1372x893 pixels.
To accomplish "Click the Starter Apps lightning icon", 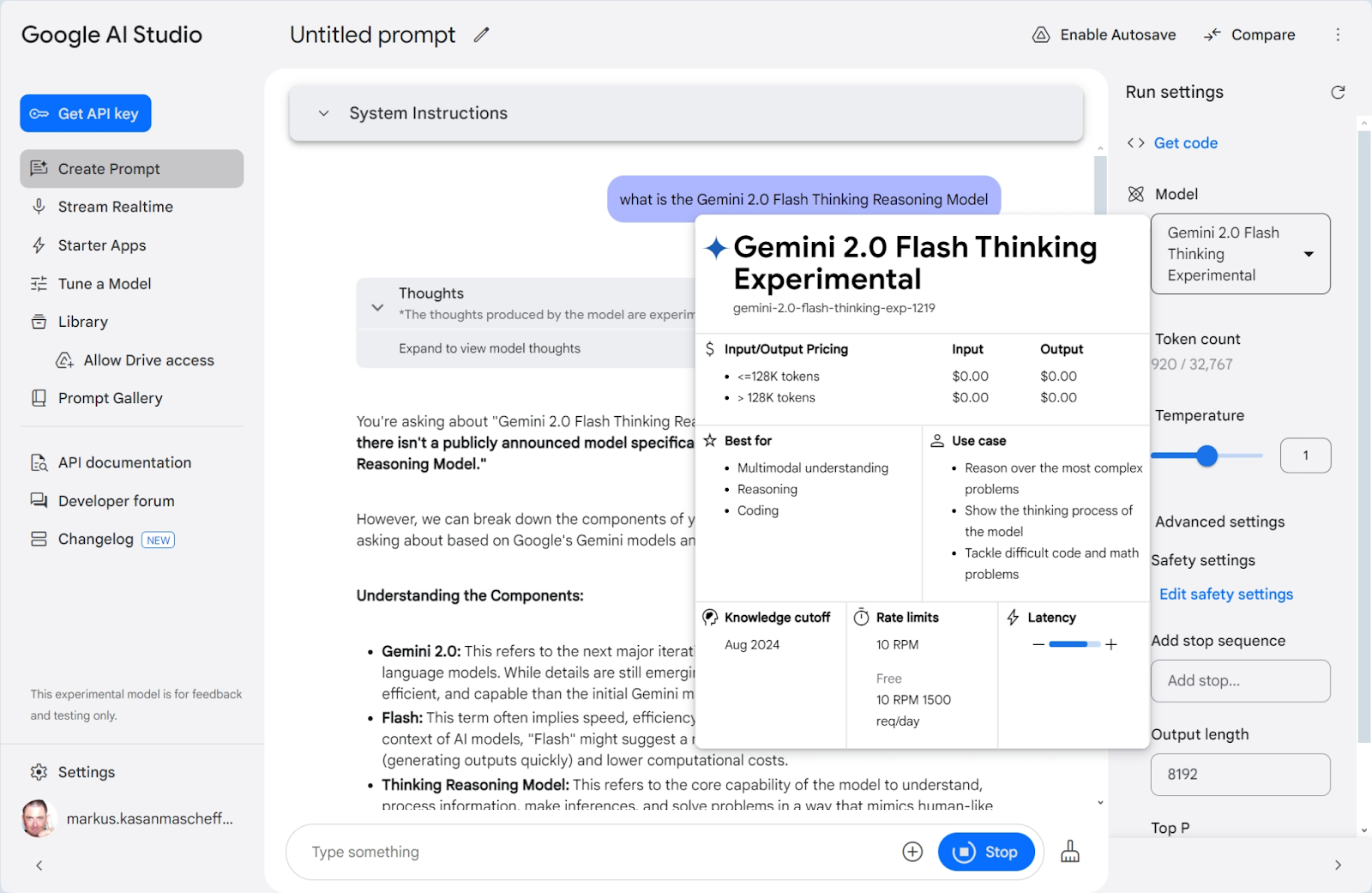I will point(39,245).
